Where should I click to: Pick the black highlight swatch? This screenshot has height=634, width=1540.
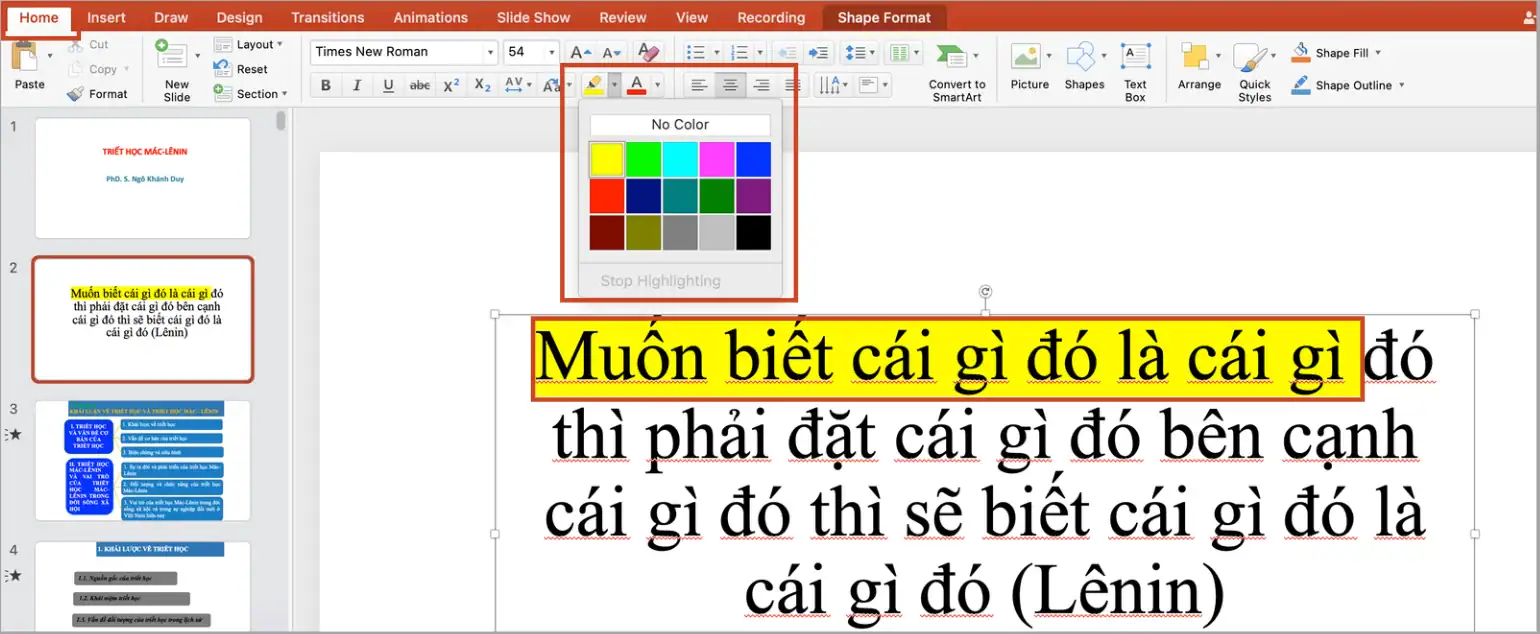(754, 232)
